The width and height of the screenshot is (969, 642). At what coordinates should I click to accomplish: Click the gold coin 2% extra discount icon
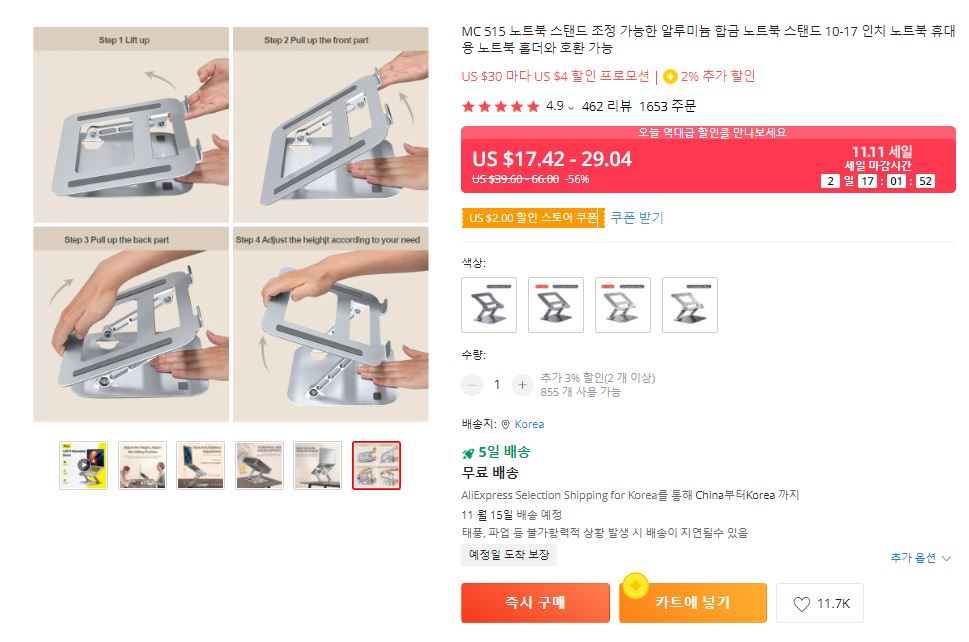670,77
